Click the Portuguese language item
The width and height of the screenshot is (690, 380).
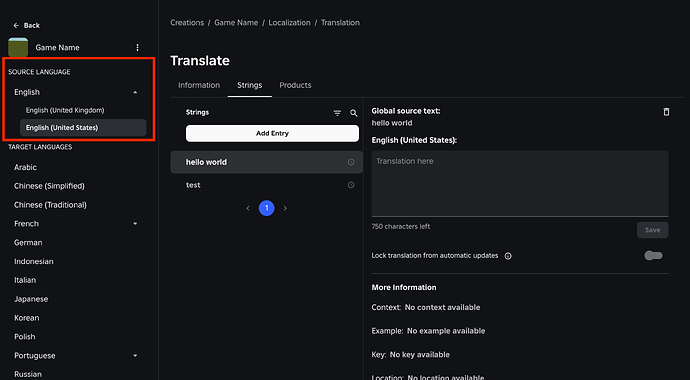35,356
